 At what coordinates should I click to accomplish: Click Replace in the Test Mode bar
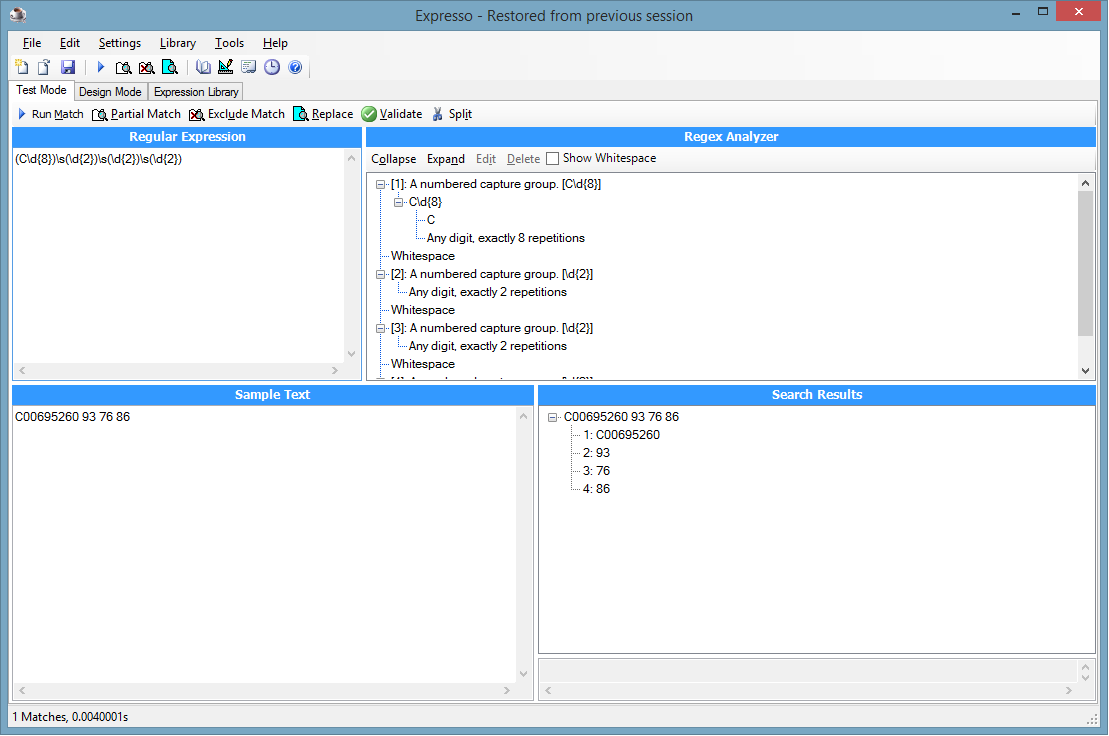point(323,114)
